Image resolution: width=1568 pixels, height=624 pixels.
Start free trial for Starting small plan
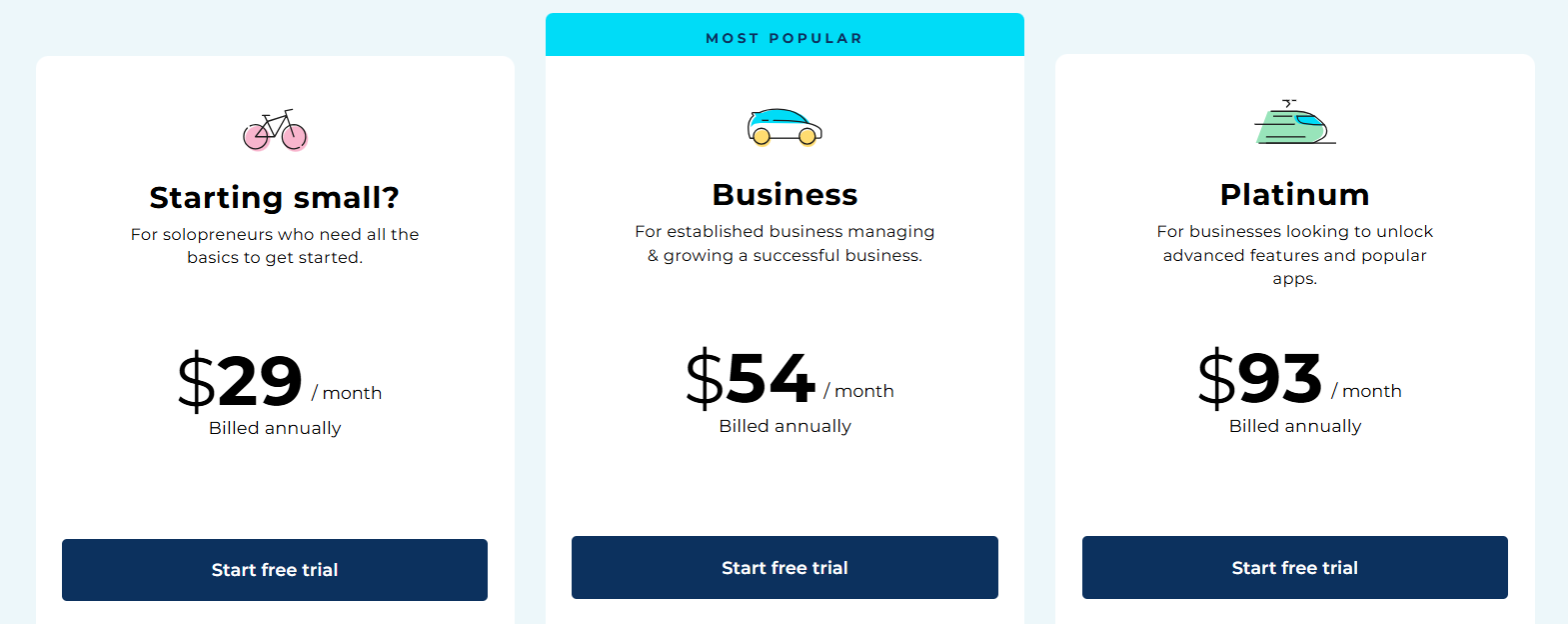click(275, 570)
